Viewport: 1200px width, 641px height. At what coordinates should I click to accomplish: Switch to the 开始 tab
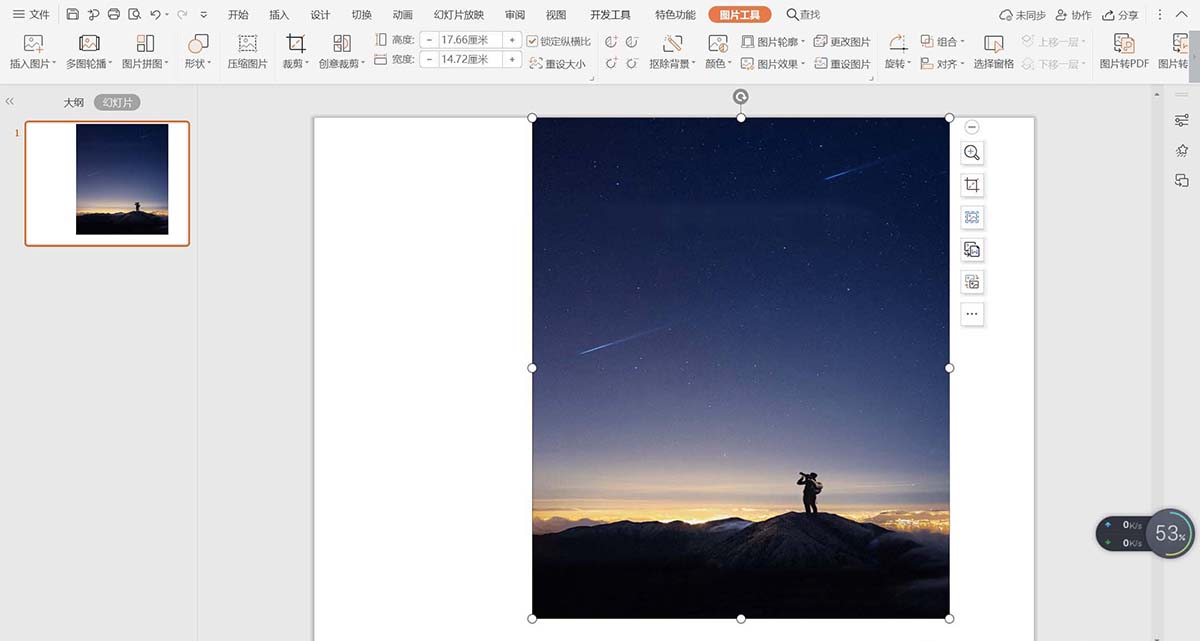click(238, 15)
